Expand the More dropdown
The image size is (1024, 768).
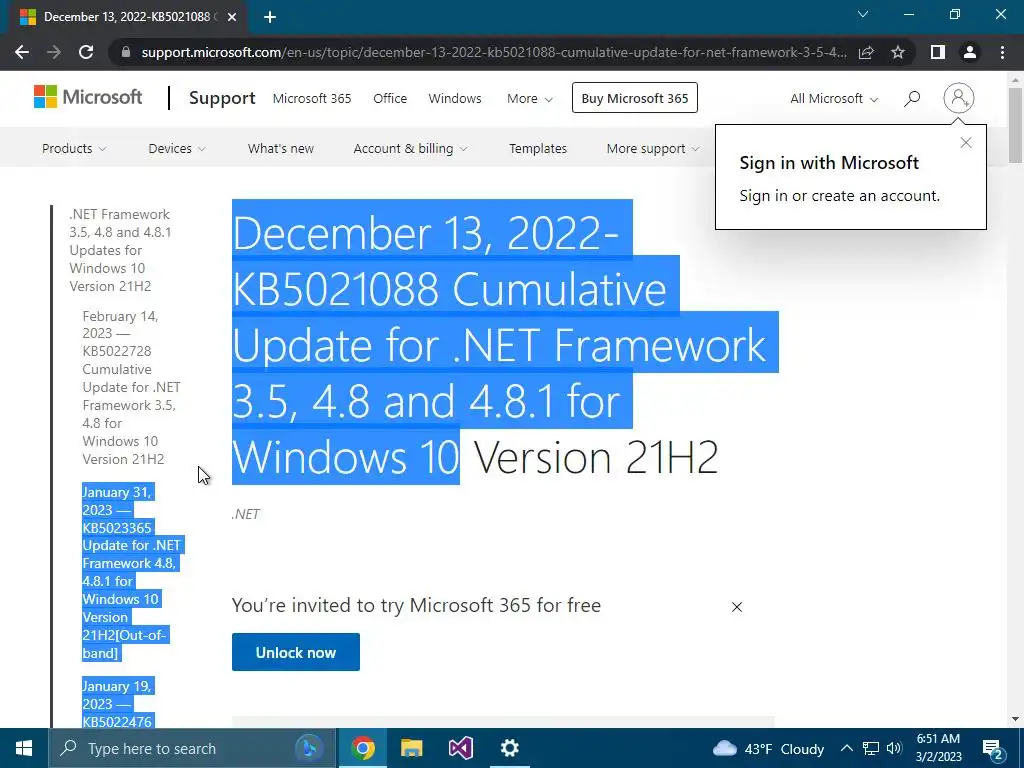coord(530,99)
